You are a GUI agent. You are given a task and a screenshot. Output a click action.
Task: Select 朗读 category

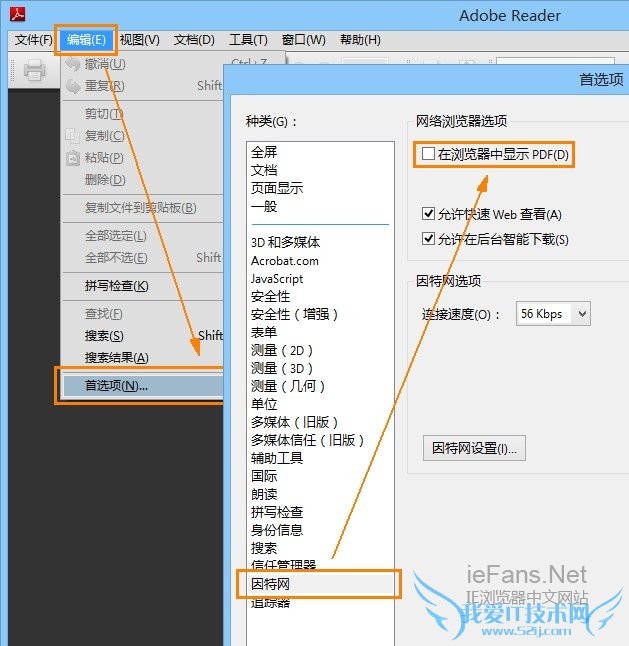(x=264, y=494)
